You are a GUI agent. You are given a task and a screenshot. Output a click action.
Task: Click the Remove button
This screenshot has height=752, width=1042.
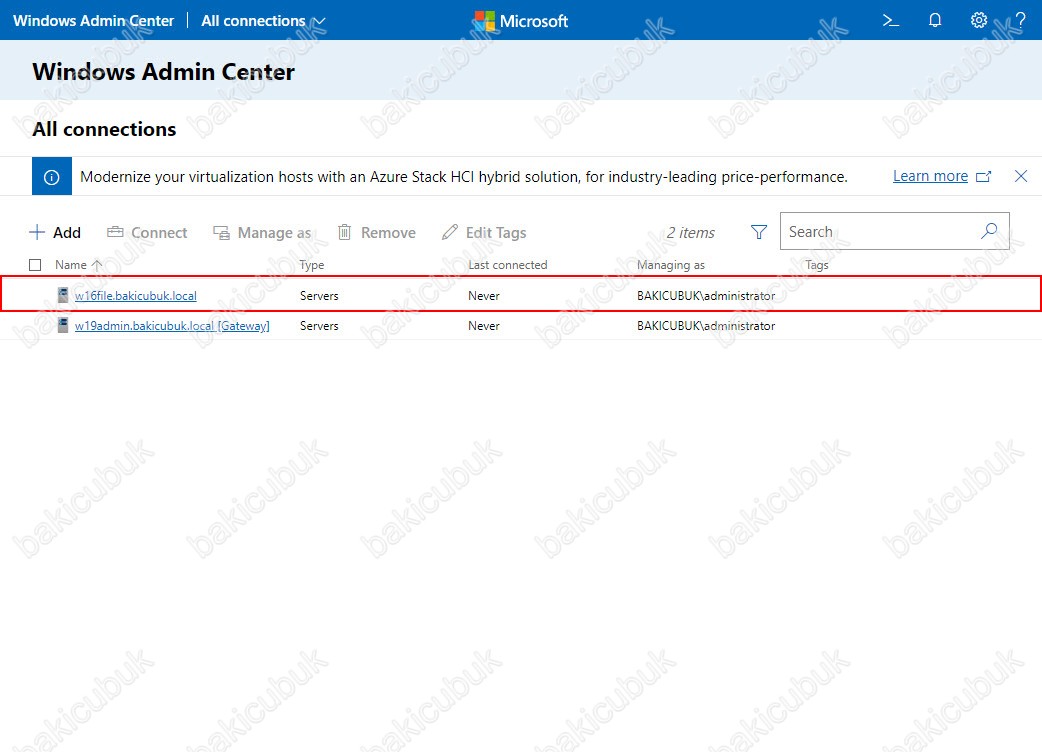[x=377, y=233]
